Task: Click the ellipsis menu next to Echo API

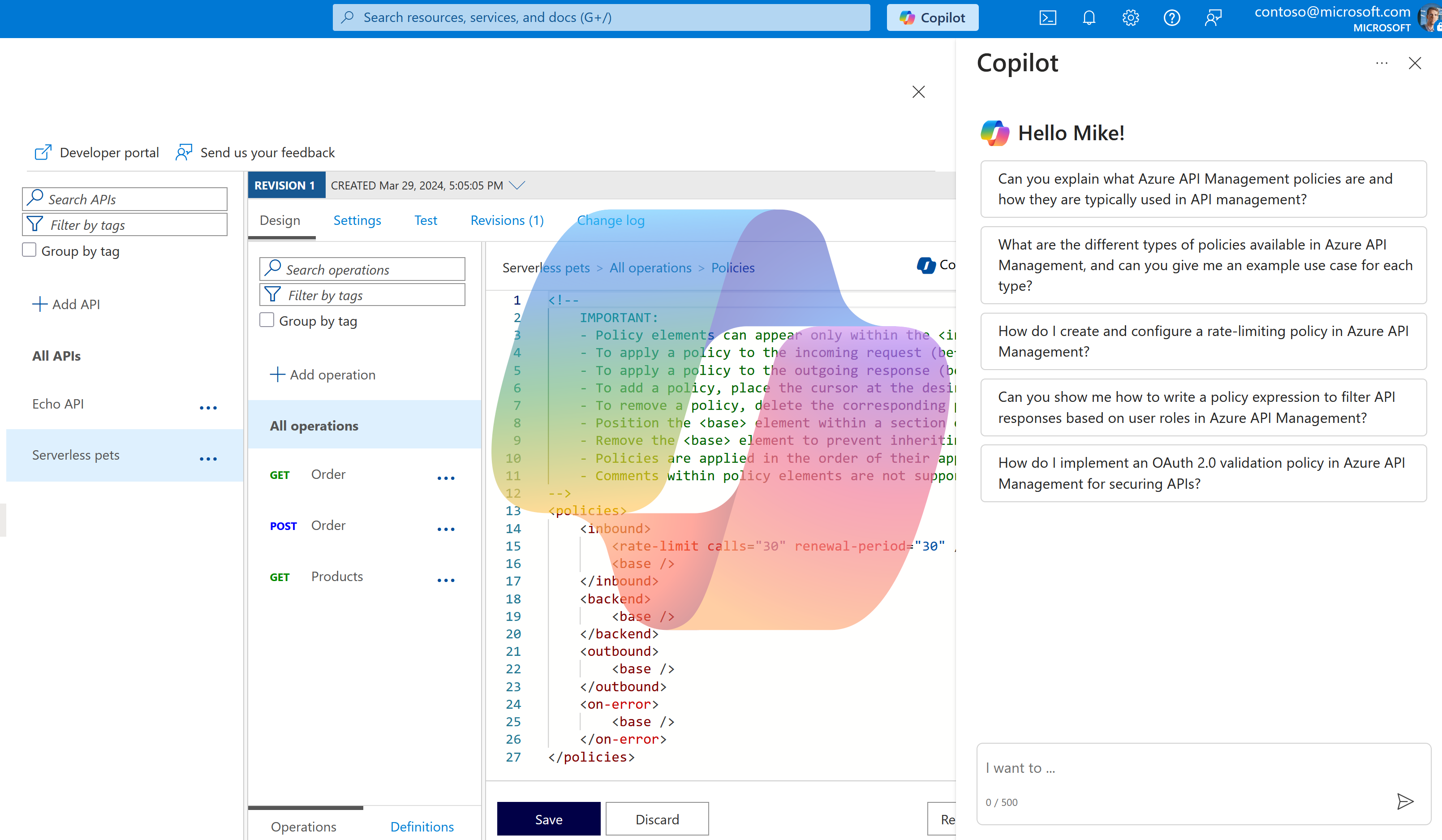Action: [208, 407]
